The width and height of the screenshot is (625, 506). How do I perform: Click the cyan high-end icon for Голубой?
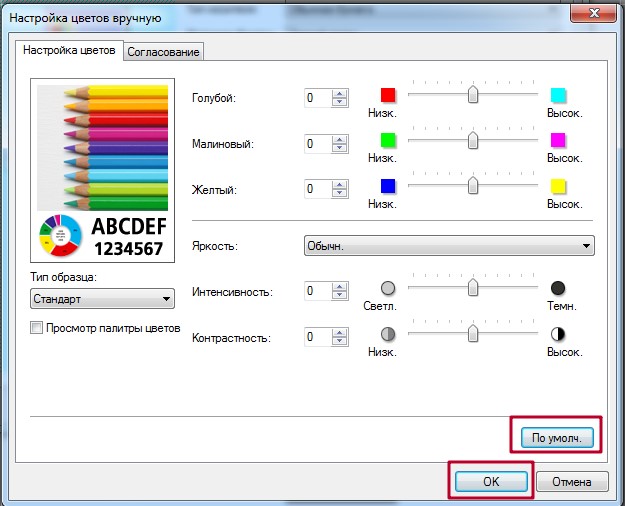point(559,95)
